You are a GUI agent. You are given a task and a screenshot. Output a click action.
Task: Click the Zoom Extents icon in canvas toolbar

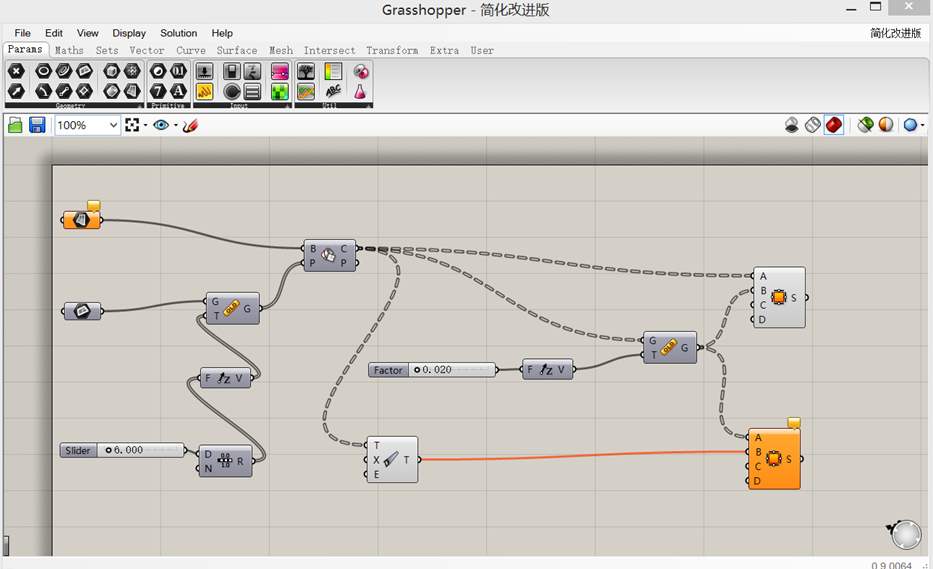[132, 125]
